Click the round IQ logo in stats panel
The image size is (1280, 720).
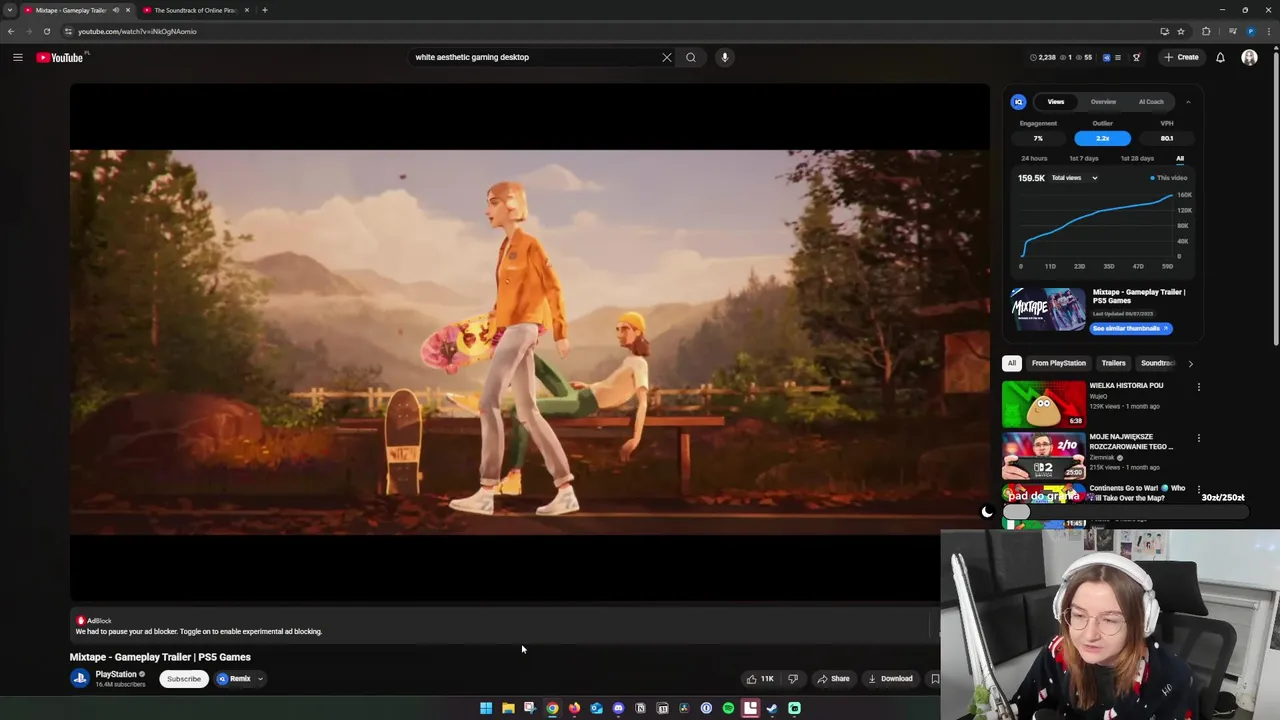[1018, 101]
